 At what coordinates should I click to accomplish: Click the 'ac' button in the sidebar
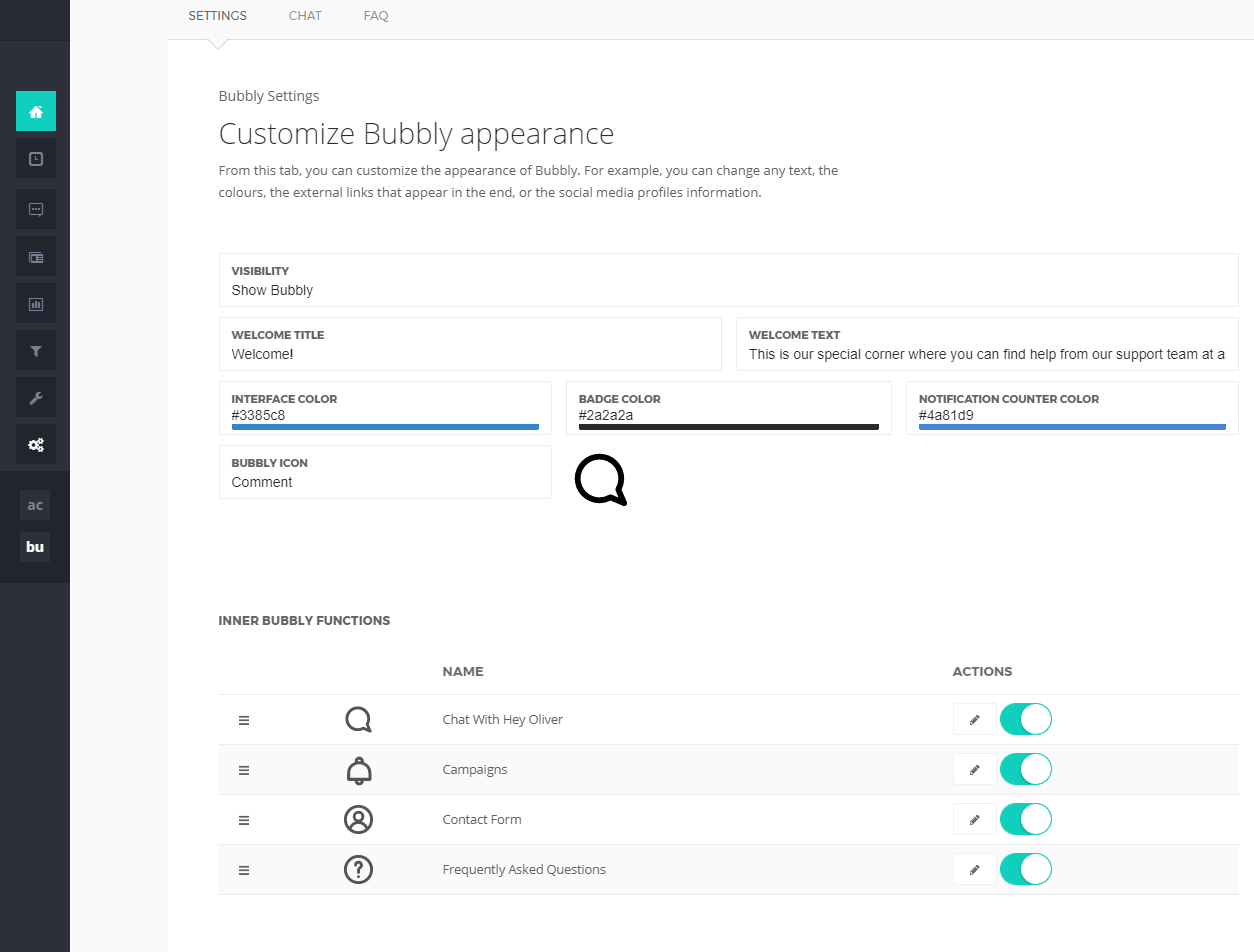(35, 505)
